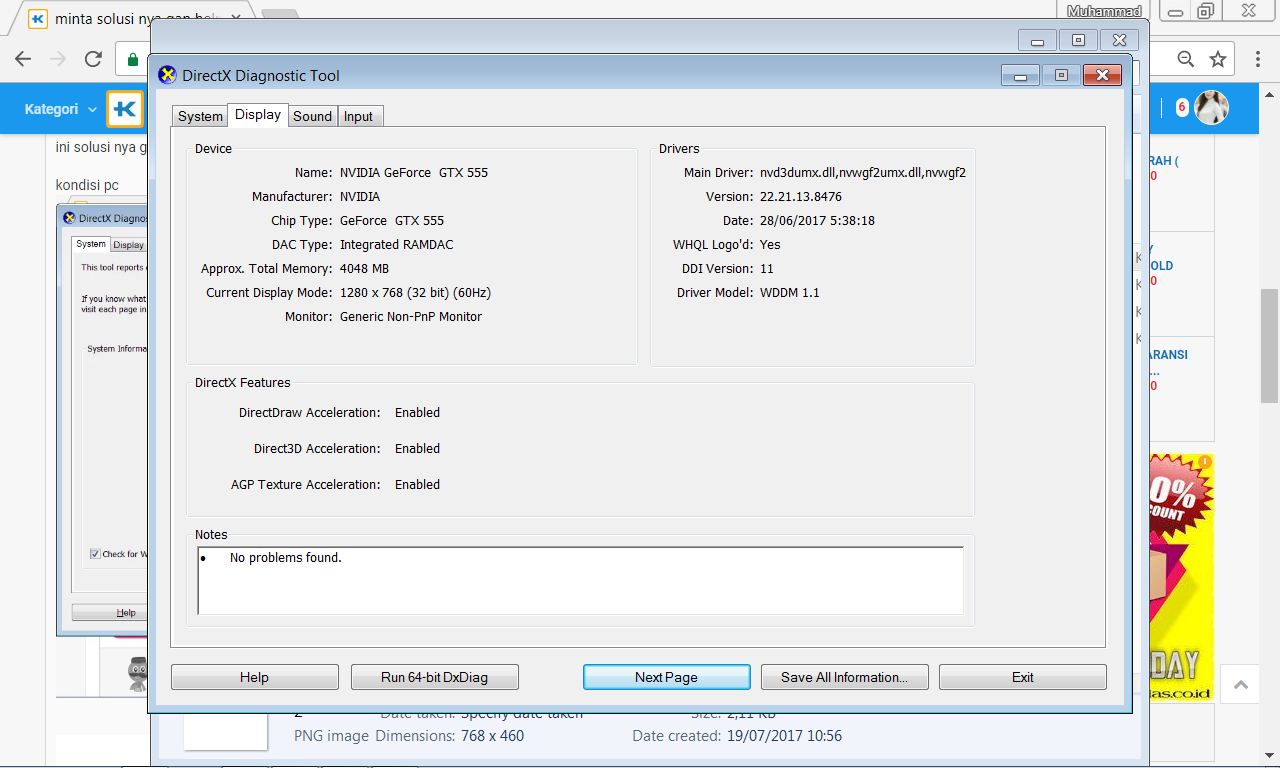Click the Manufacturer value 'NVIDIA'
1280x768 pixels.
pyautogui.click(x=360, y=196)
